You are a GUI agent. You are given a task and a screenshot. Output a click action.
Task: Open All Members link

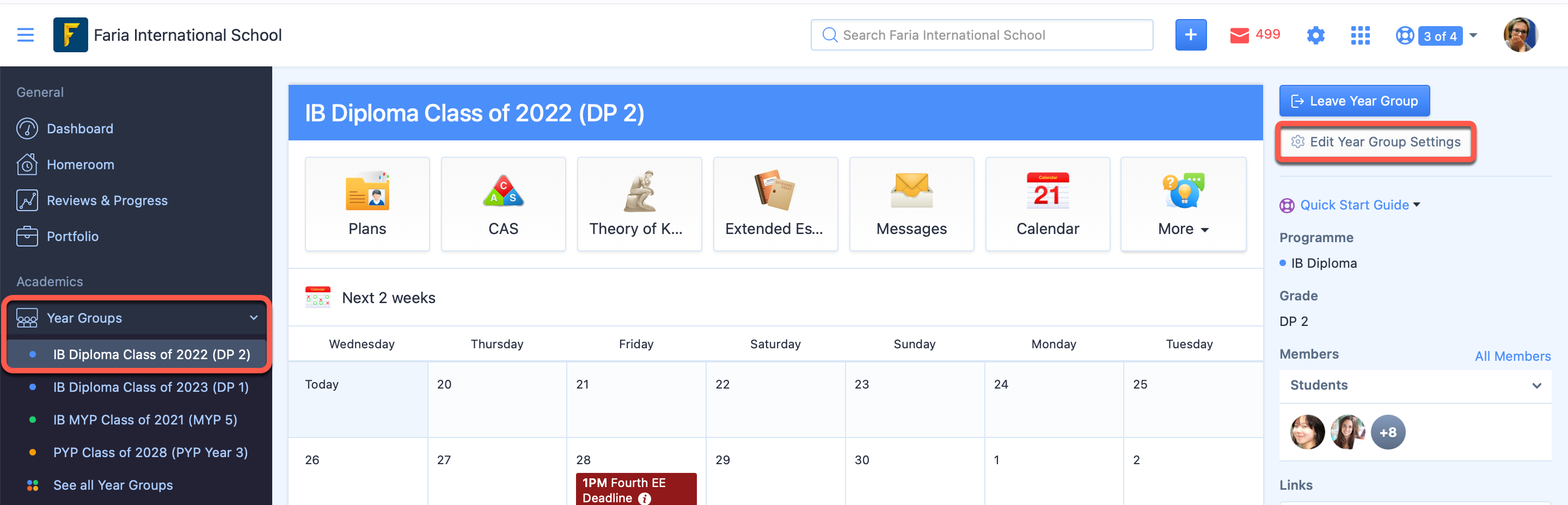coord(1512,356)
